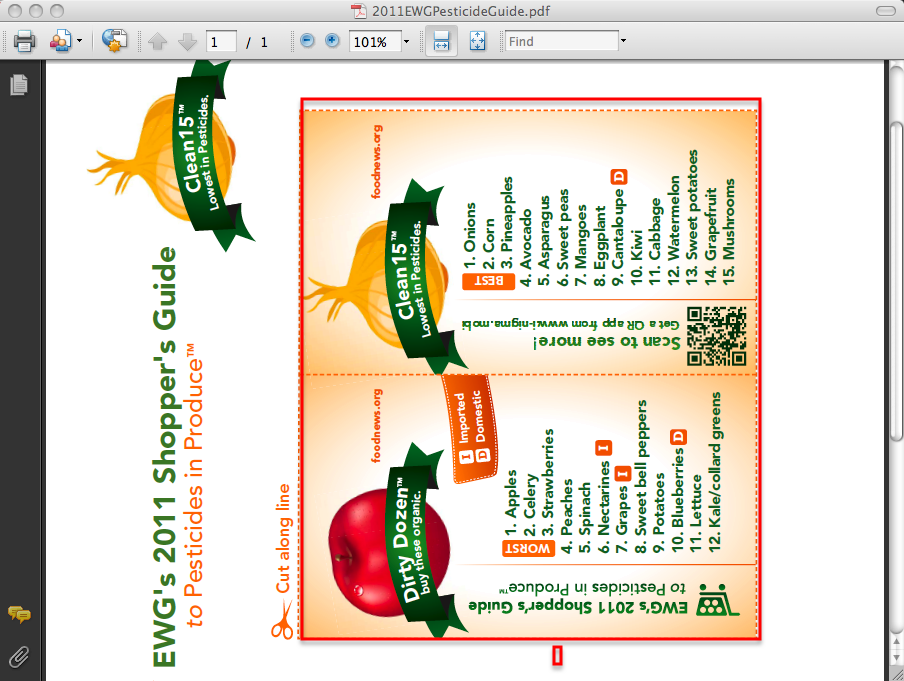Click the QR code in the document
Screen dimensions: 904x681
(717, 336)
